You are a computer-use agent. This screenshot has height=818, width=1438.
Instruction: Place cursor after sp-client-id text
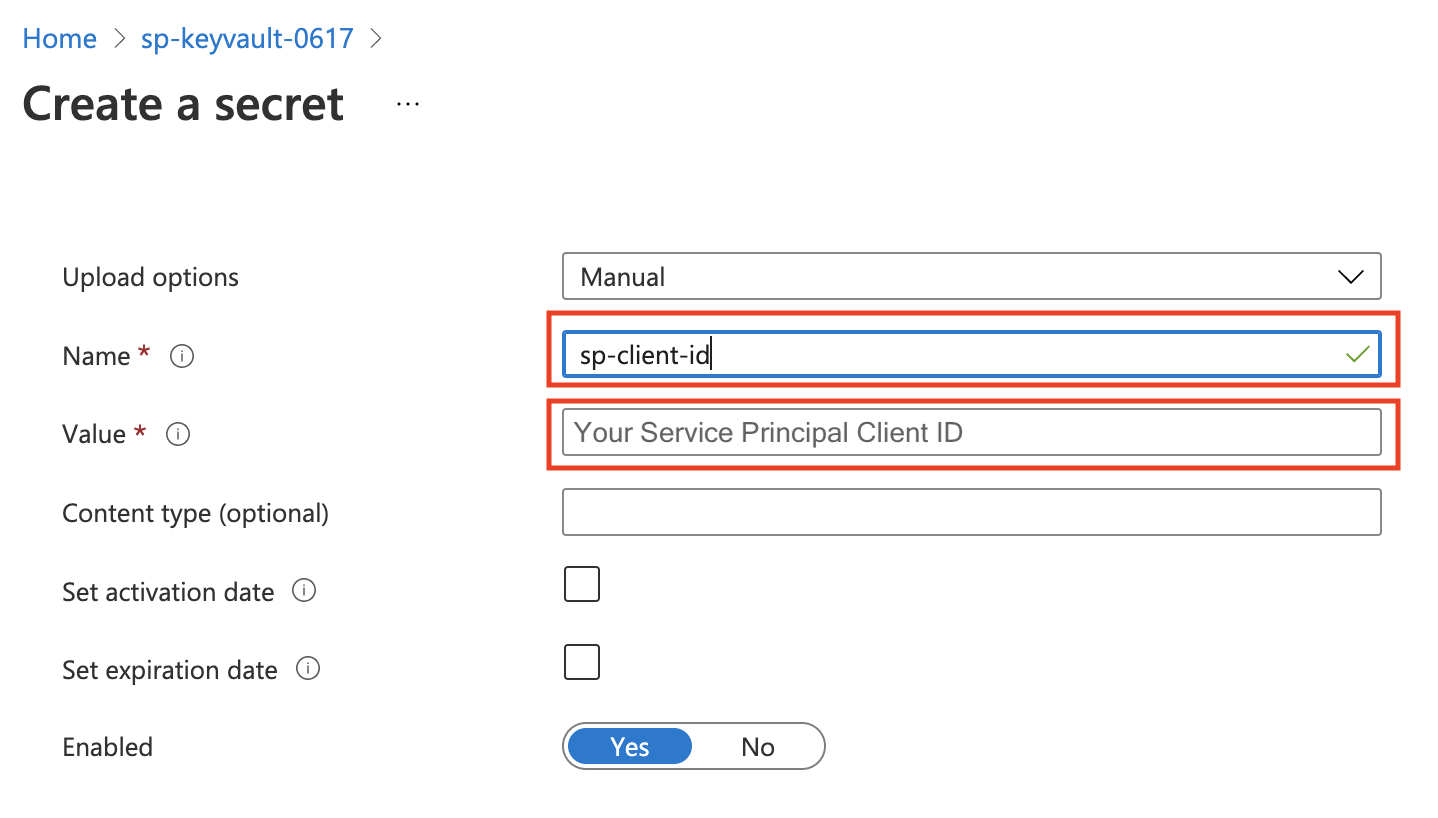click(712, 353)
